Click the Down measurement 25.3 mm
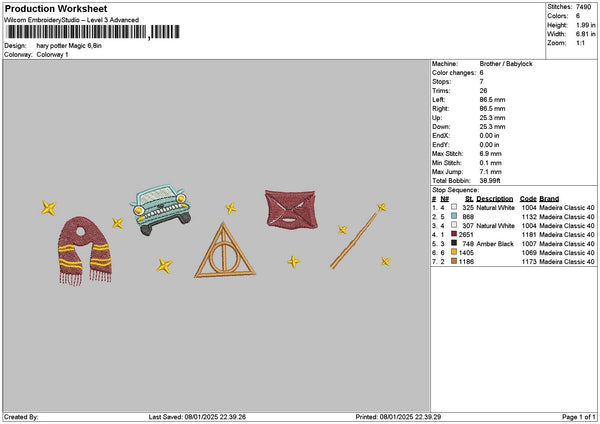This screenshot has width=600, height=424. point(492,127)
